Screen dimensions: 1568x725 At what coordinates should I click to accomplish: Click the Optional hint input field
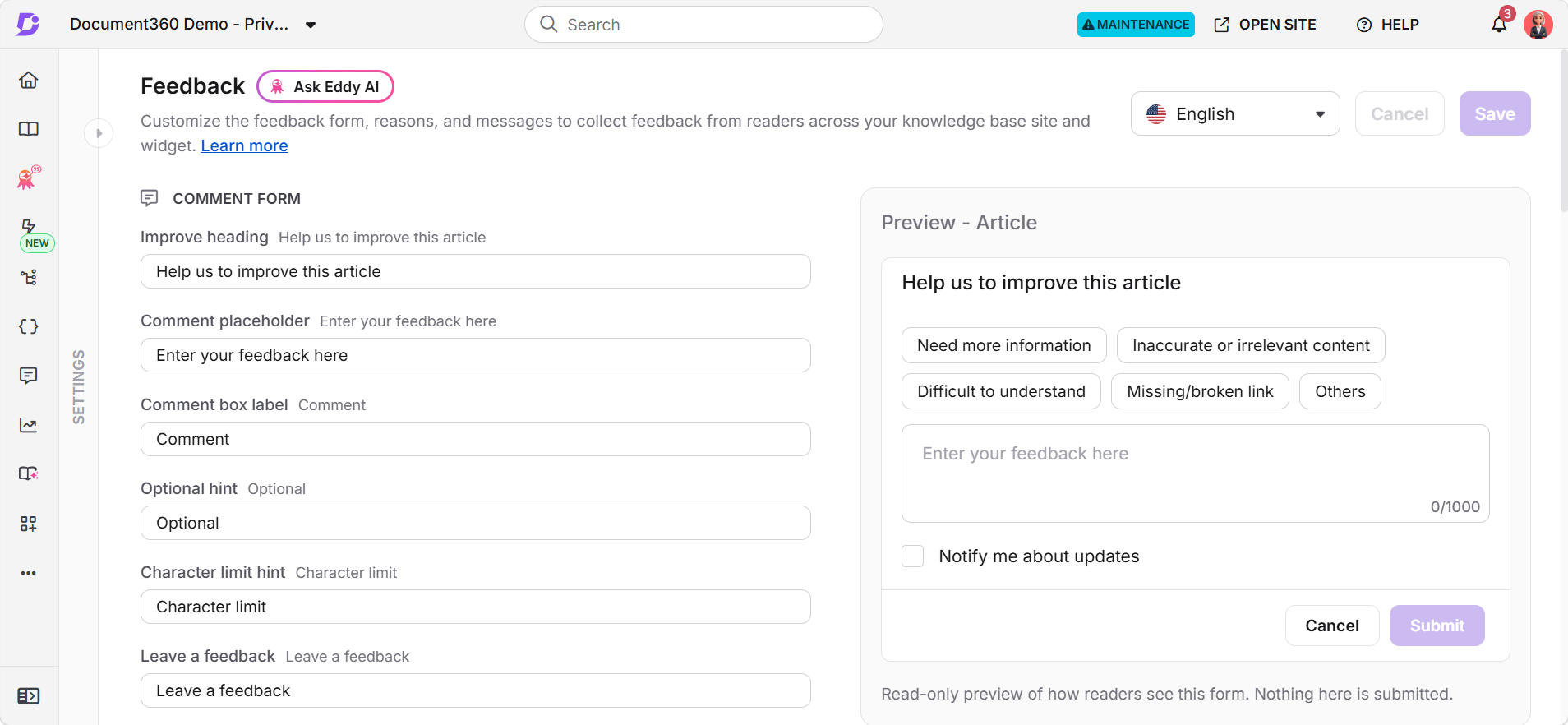476,523
